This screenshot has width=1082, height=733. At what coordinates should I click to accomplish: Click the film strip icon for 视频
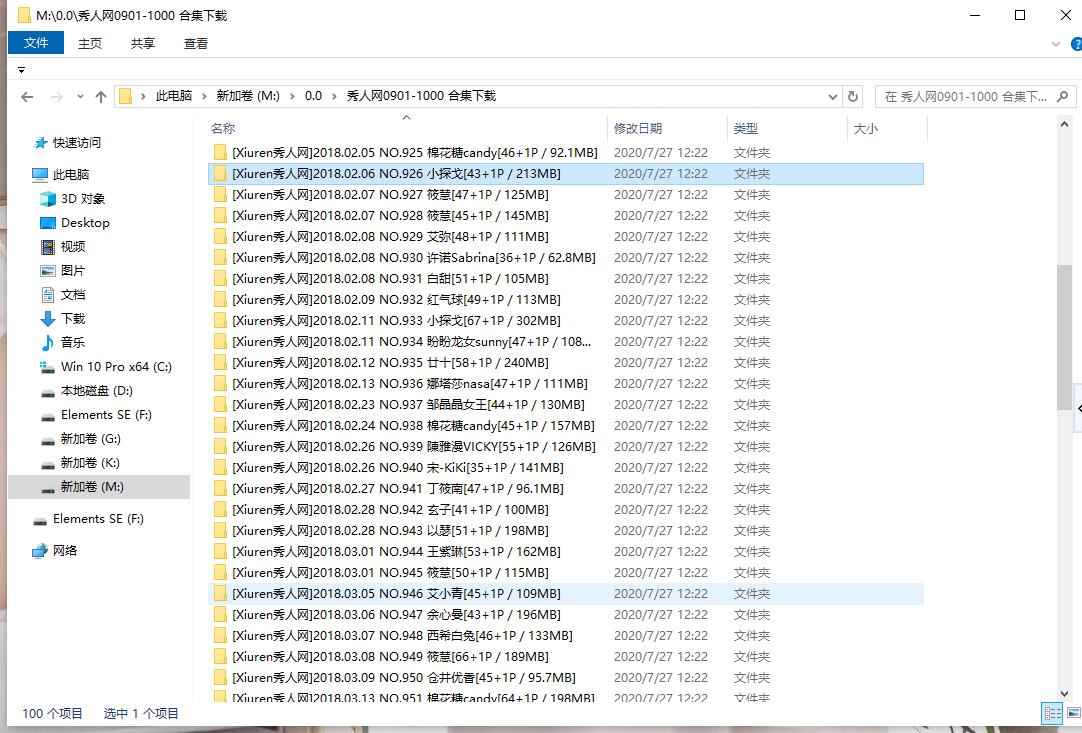click(x=48, y=247)
